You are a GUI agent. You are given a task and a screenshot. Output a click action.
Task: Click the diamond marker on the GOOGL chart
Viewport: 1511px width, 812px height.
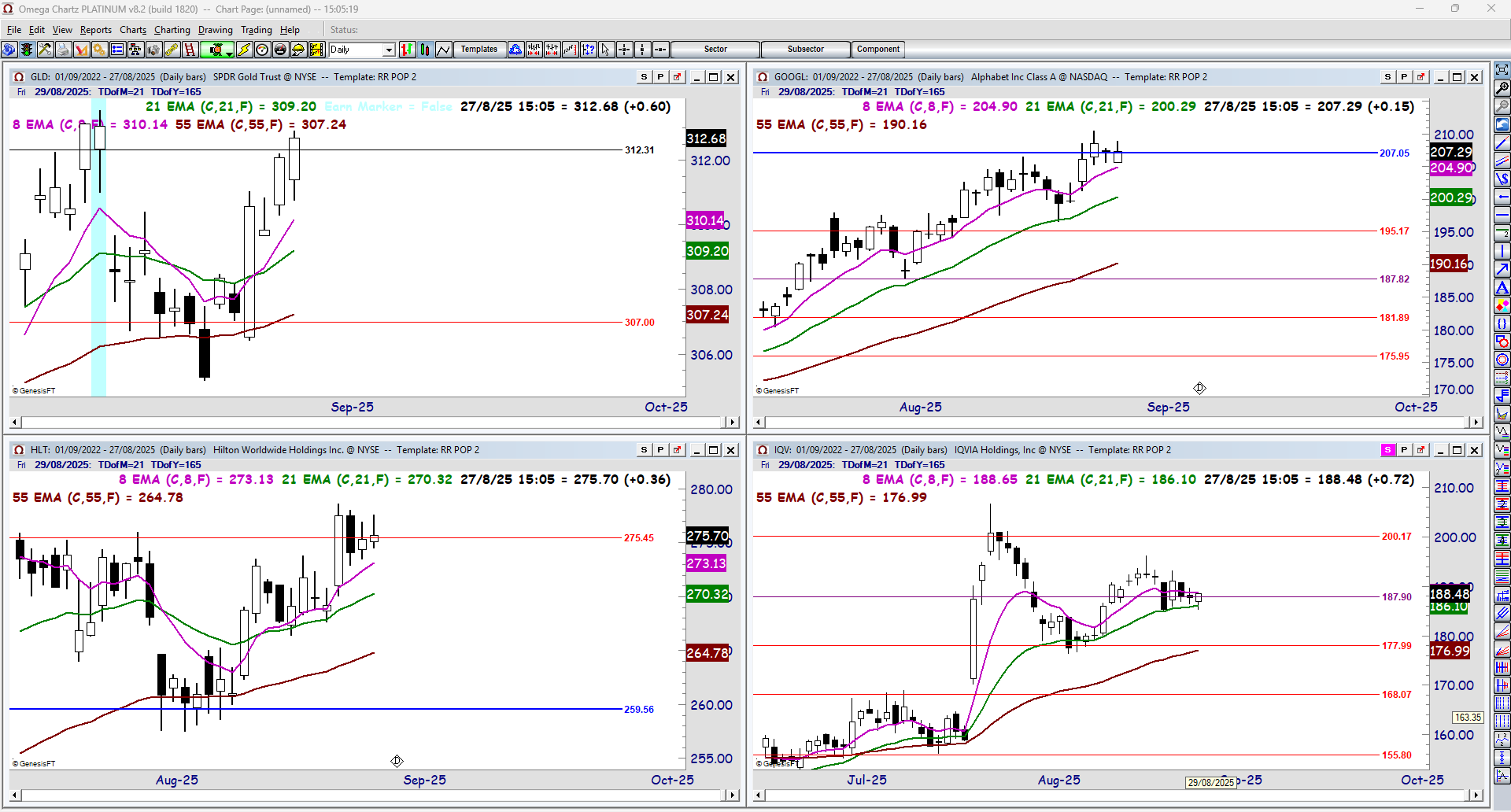tap(1199, 388)
